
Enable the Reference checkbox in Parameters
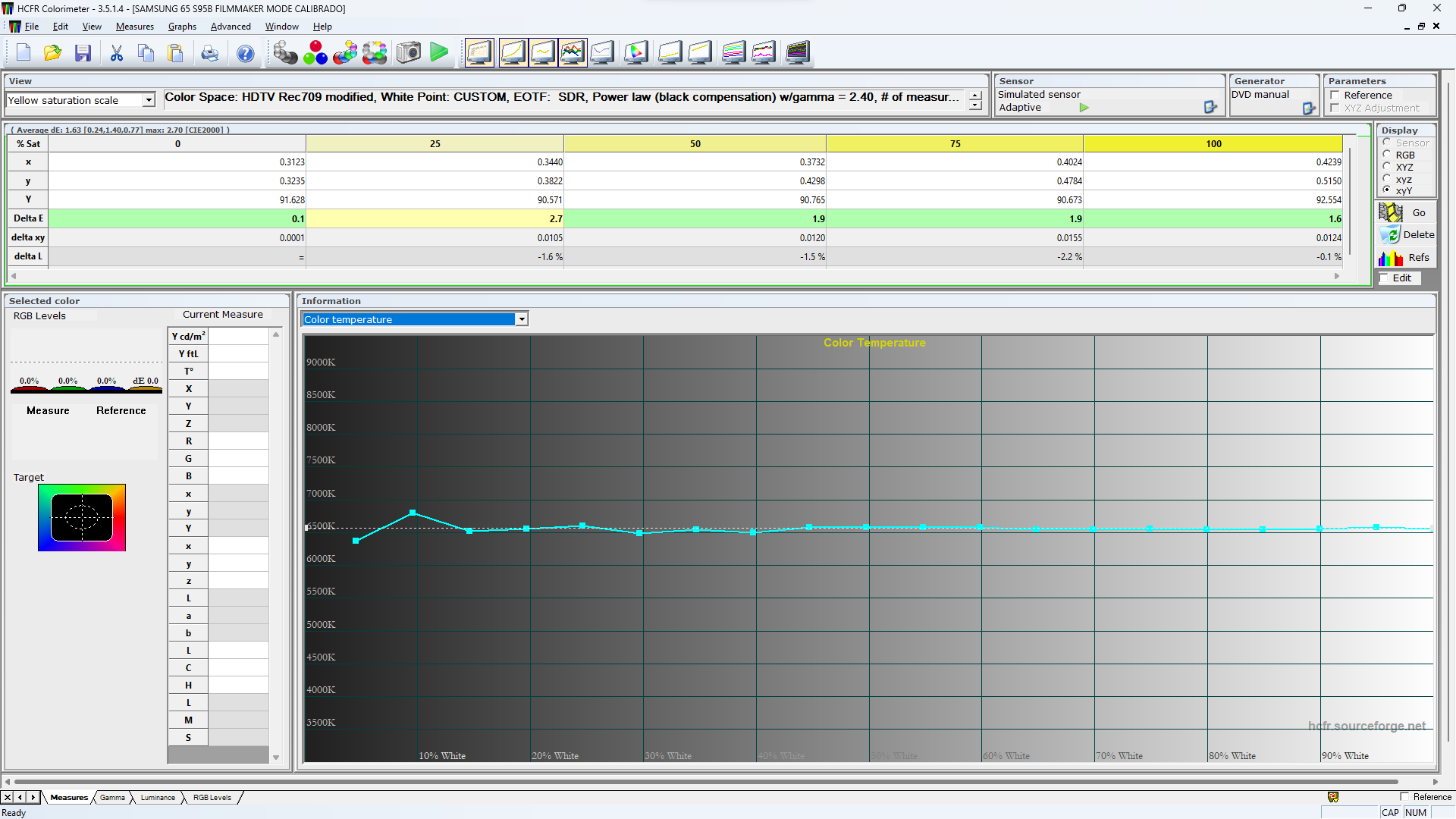coord(1335,96)
